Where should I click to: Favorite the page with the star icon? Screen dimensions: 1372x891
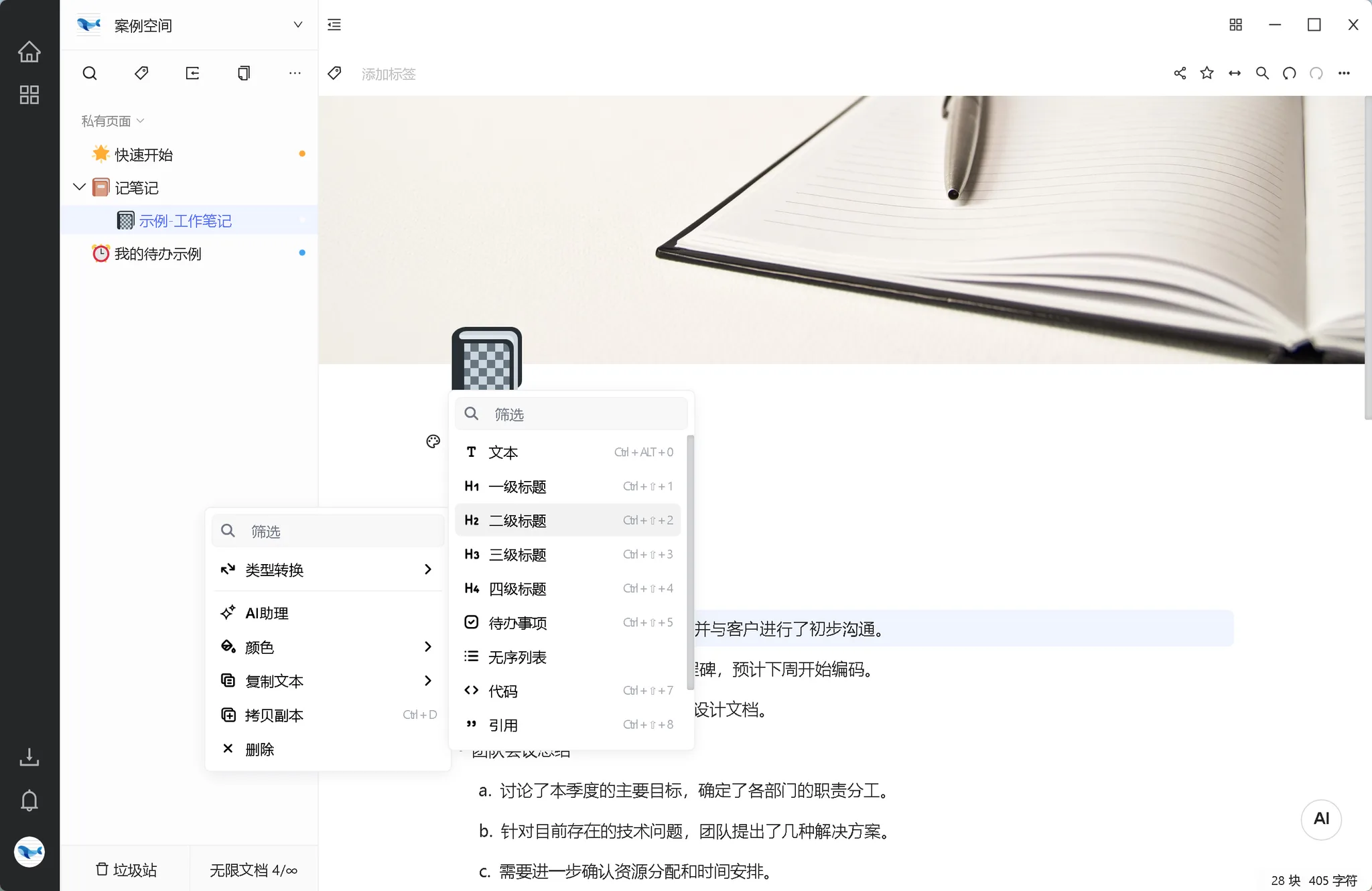point(1207,73)
